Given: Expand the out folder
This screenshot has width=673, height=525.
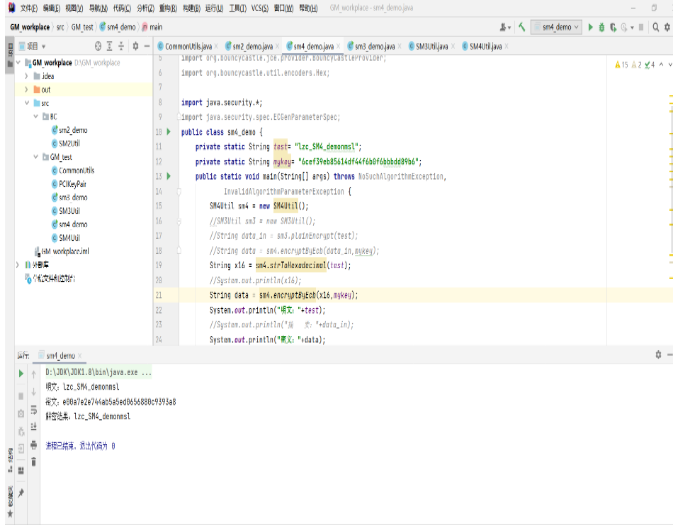Looking at the screenshot, I should click(27, 89).
